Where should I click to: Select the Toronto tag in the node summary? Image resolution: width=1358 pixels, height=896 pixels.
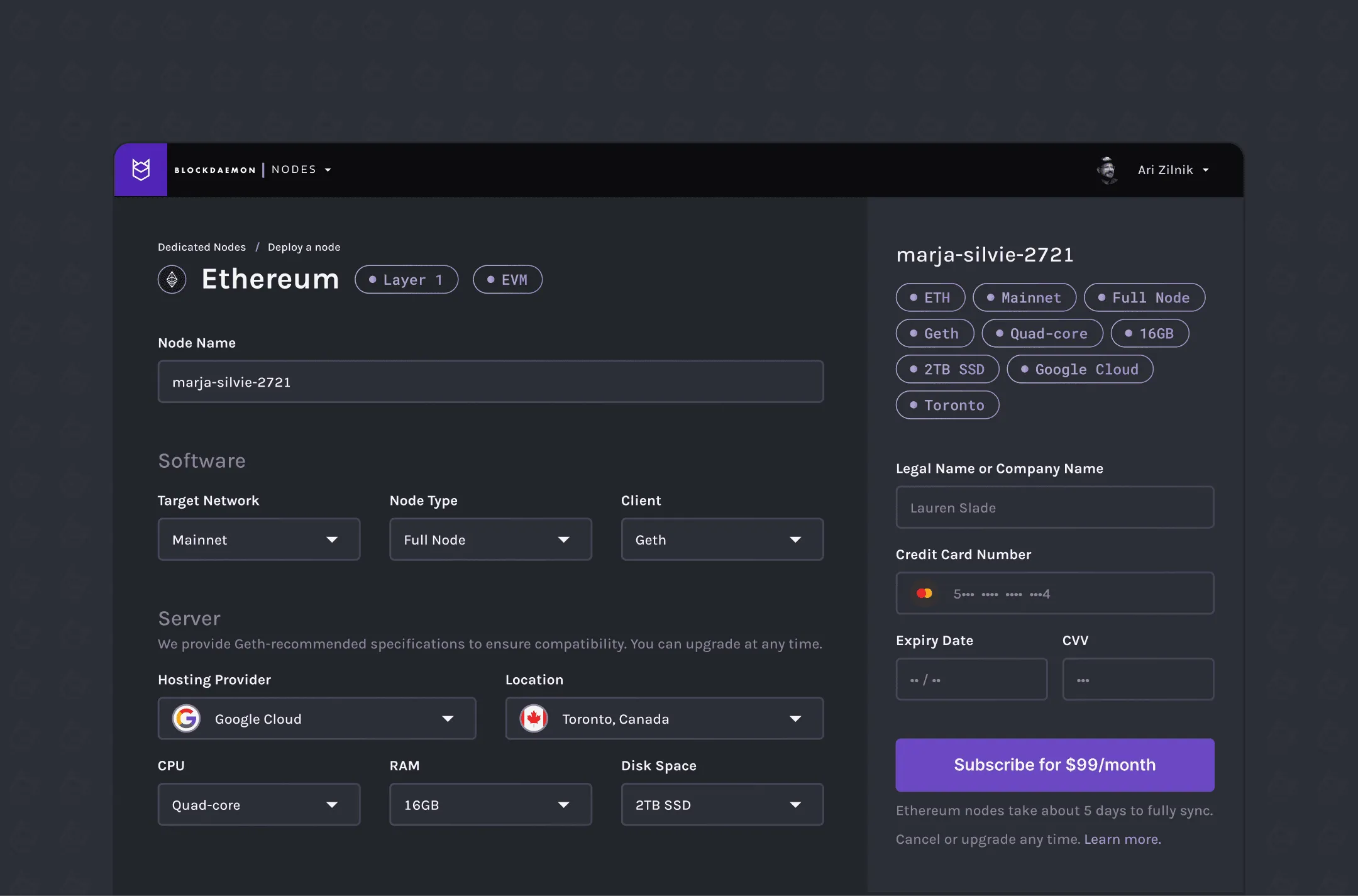point(947,404)
